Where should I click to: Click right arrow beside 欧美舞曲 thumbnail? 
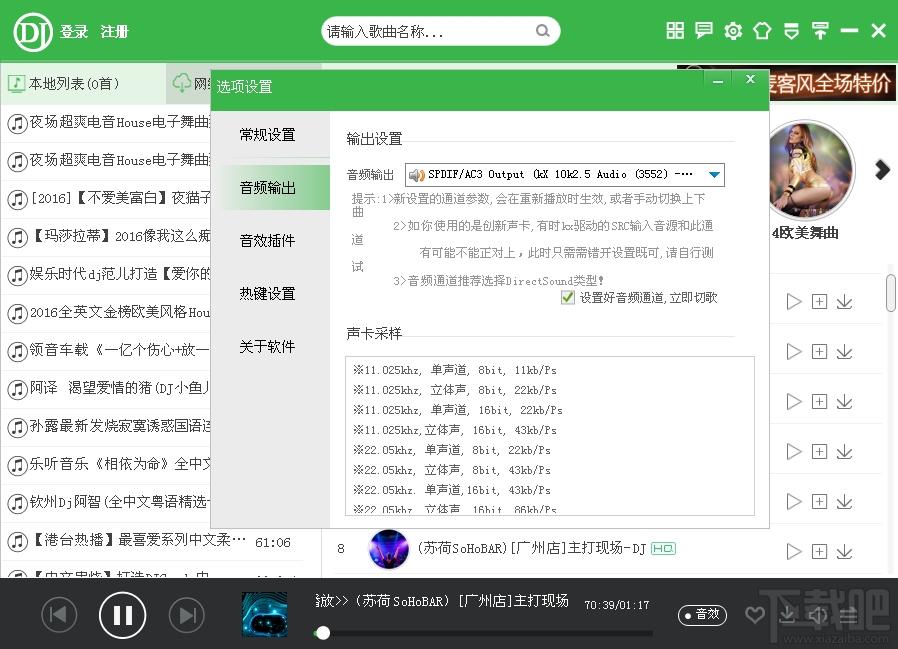[882, 170]
